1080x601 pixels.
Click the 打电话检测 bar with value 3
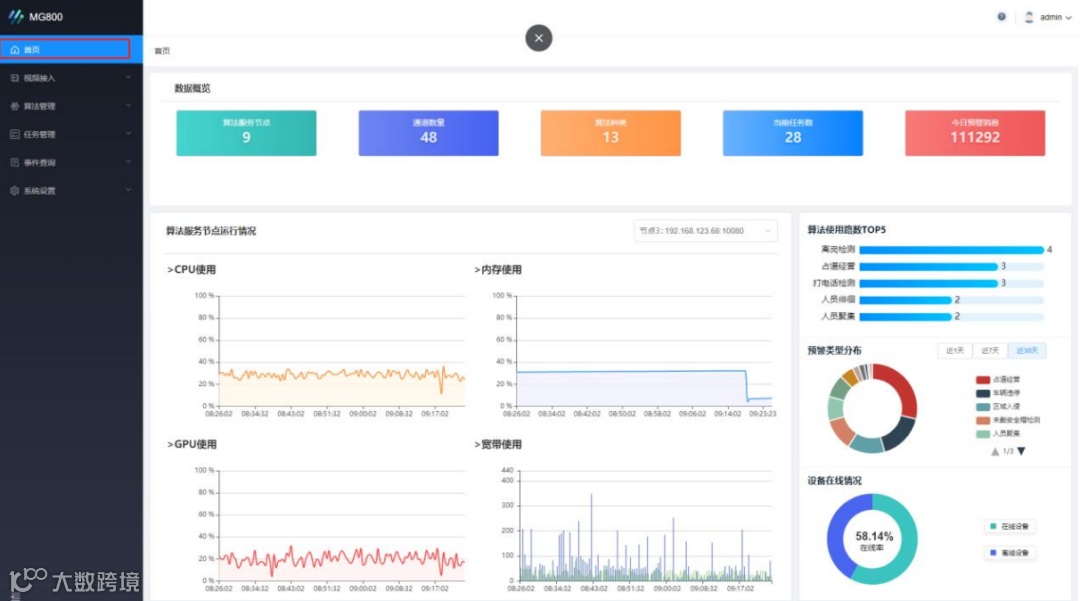tap(928, 283)
